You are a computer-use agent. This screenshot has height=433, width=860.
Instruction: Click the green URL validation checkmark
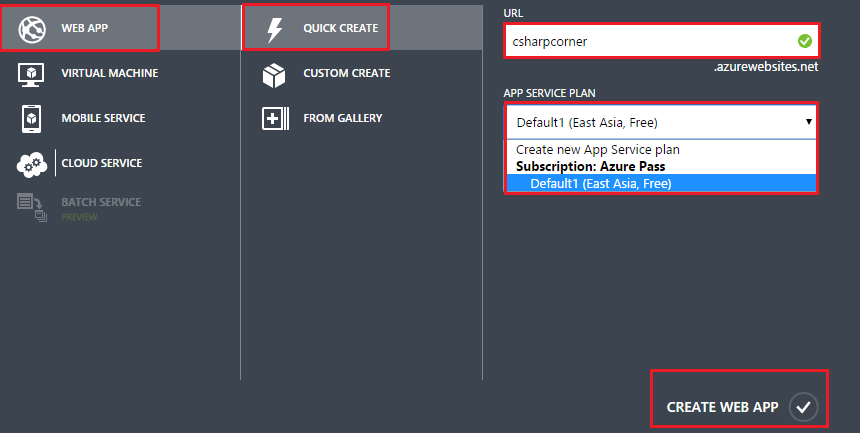click(x=804, y=41)
